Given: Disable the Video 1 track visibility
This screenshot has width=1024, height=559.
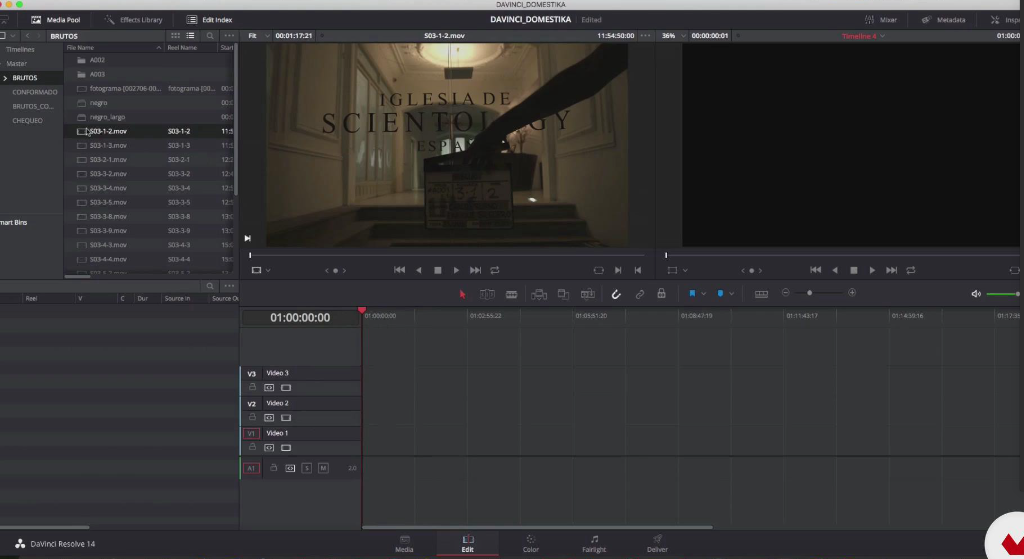Looking at the screenshot, I should [x=286, y=447].
